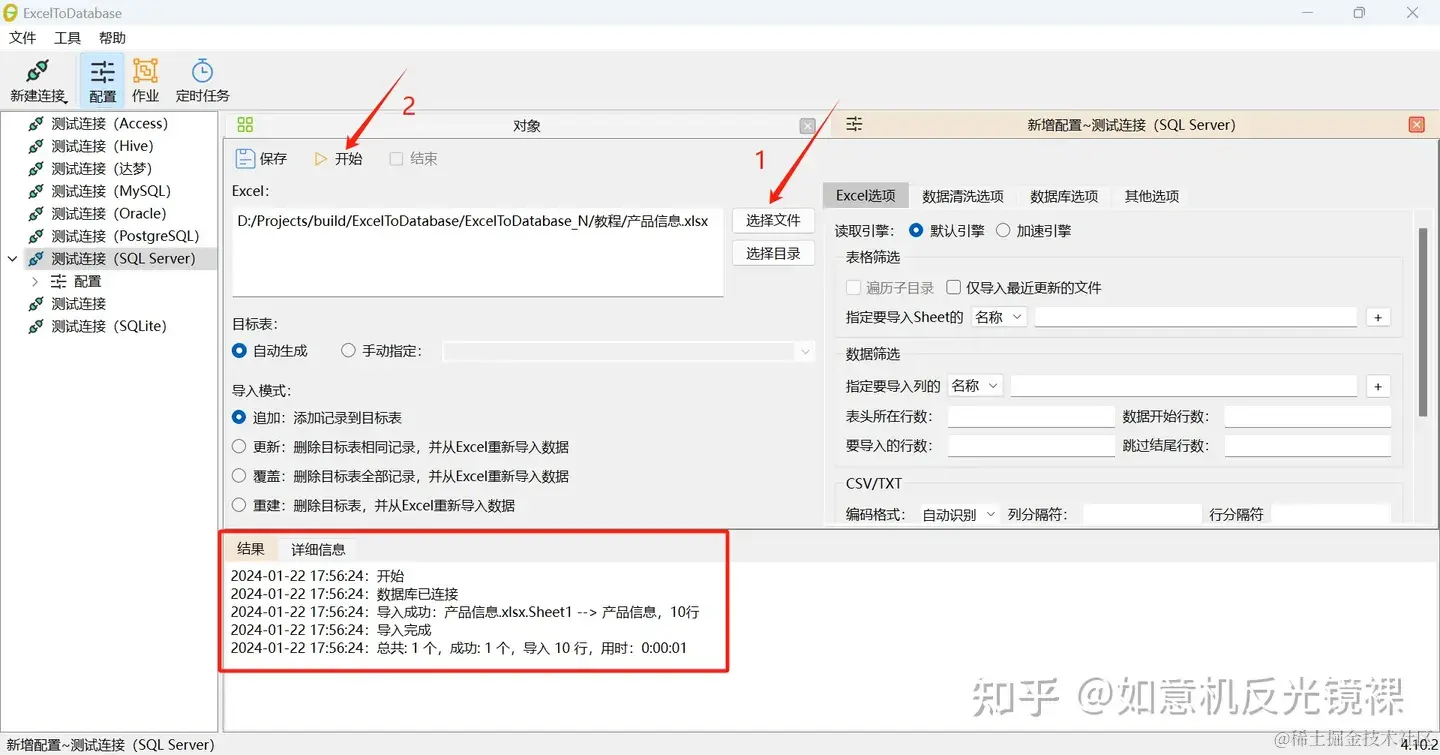Switch to the 详细信息 tab
Image resolution: width=1440 pixels, height=755 pixels.
(318, 549)
